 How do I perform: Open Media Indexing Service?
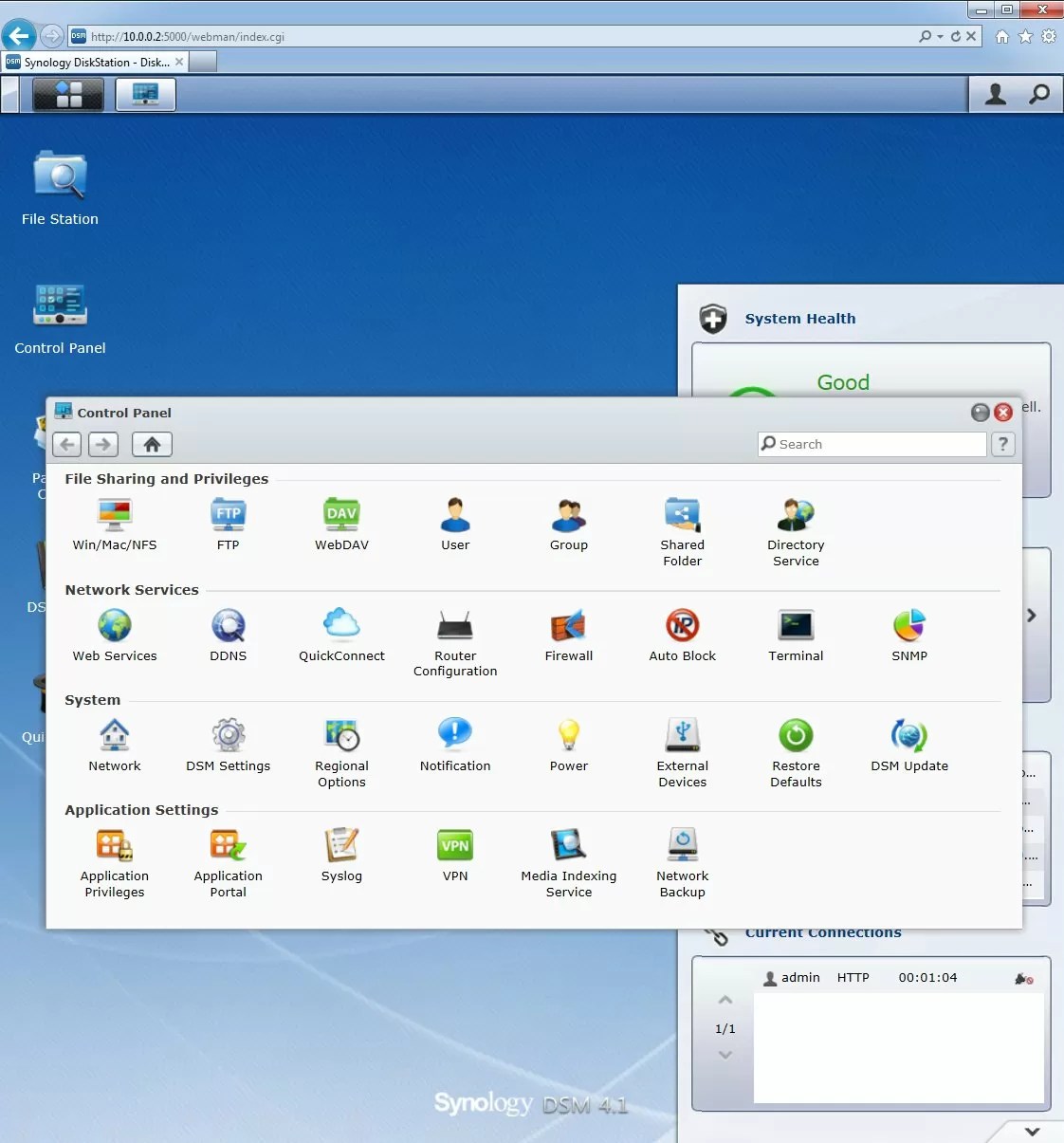569,862
